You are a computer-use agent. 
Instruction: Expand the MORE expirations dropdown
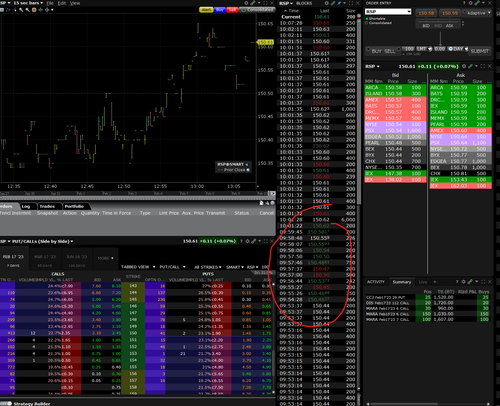106,258
